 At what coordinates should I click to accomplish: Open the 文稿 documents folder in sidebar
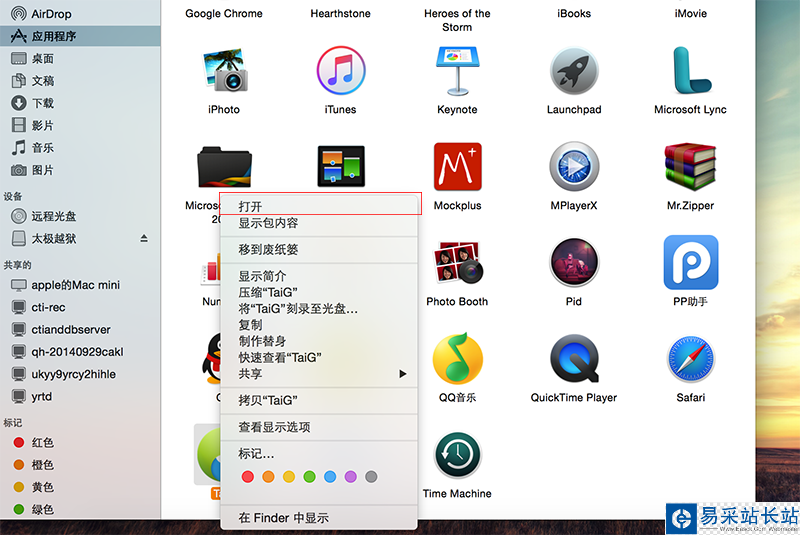click(80, 81)
